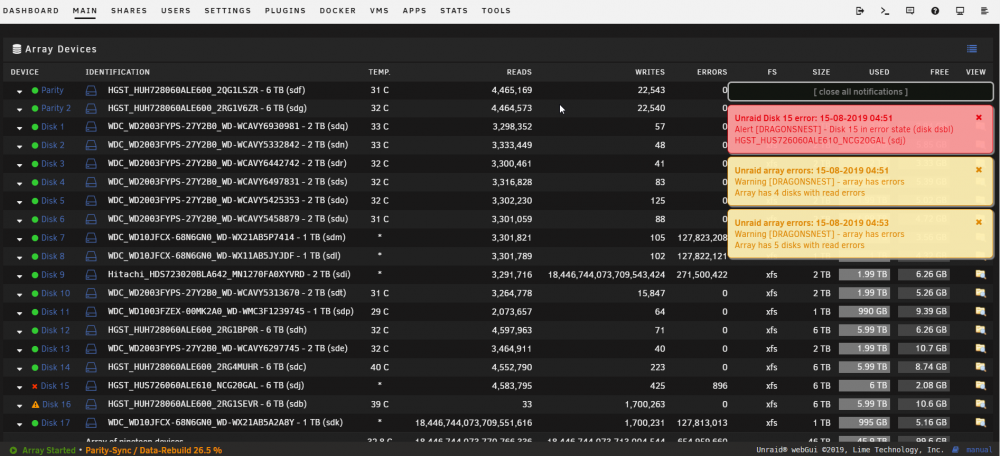Open the Disk 16 device link
The height and width of the screenshot is (456, 1000).
click(x=56, y=404)
